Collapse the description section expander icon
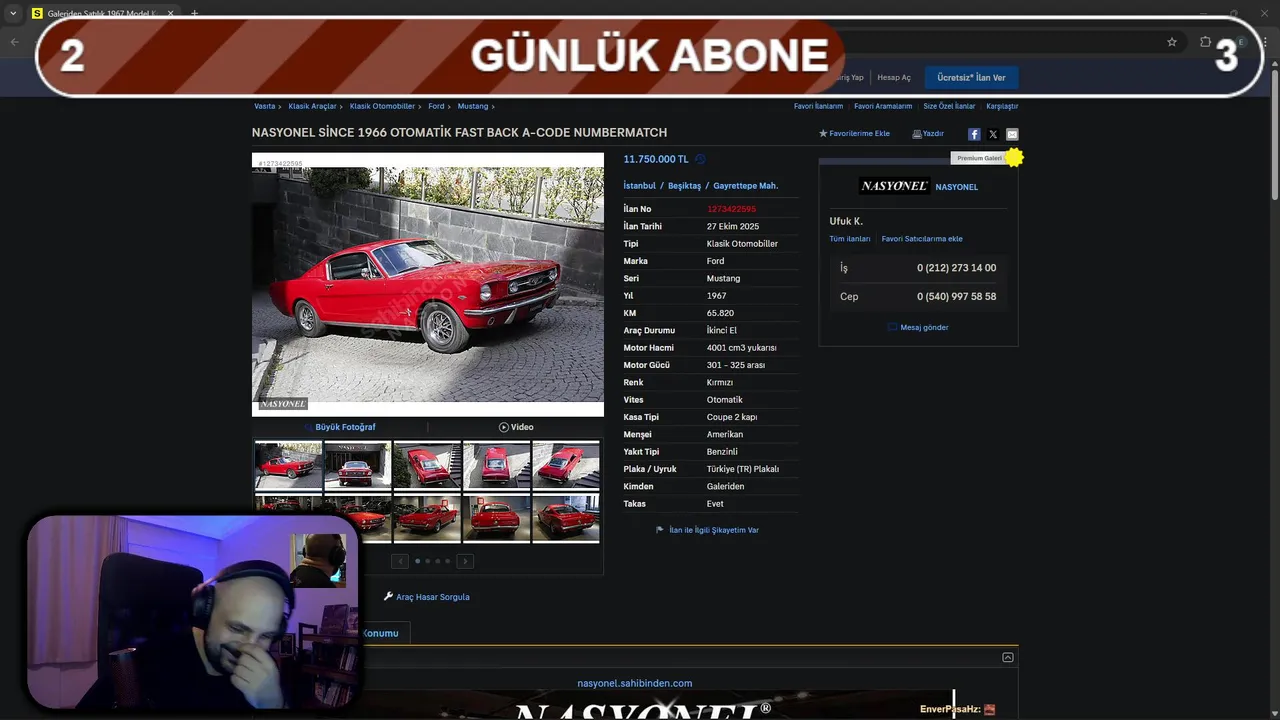 1008,657
